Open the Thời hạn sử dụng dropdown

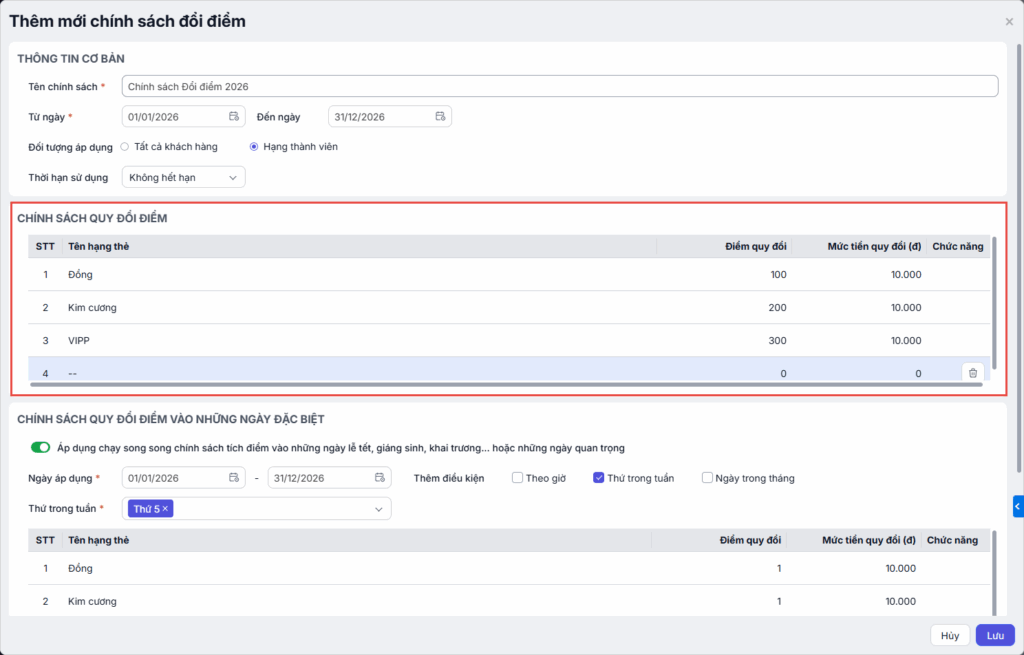pos(183,178)
